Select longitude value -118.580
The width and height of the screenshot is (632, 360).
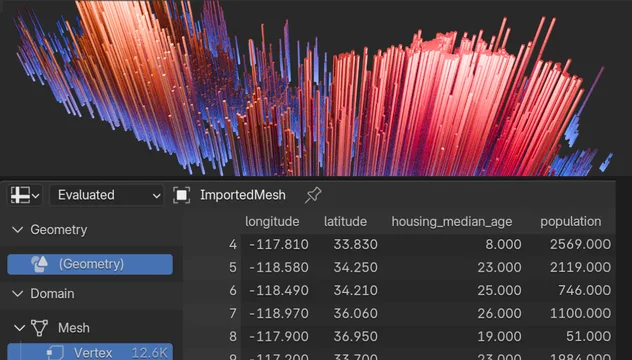(279, 267)
